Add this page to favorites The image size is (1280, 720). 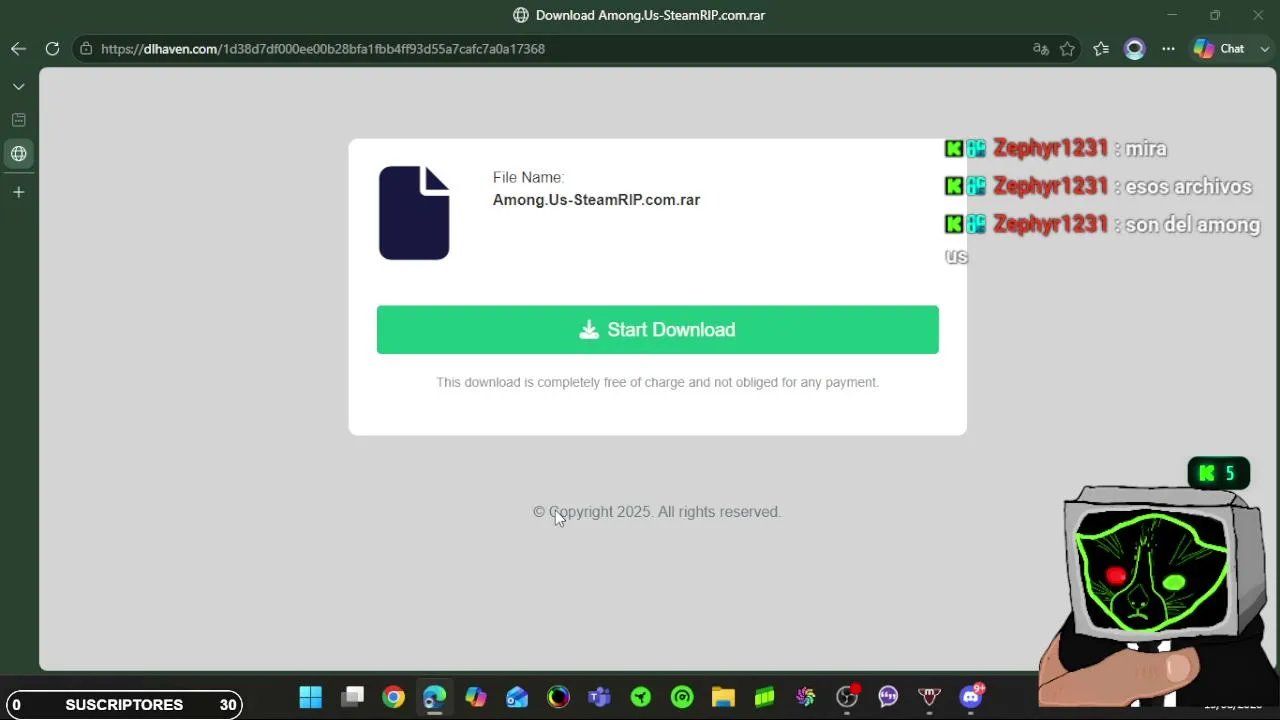click(x=1068, y=49)
